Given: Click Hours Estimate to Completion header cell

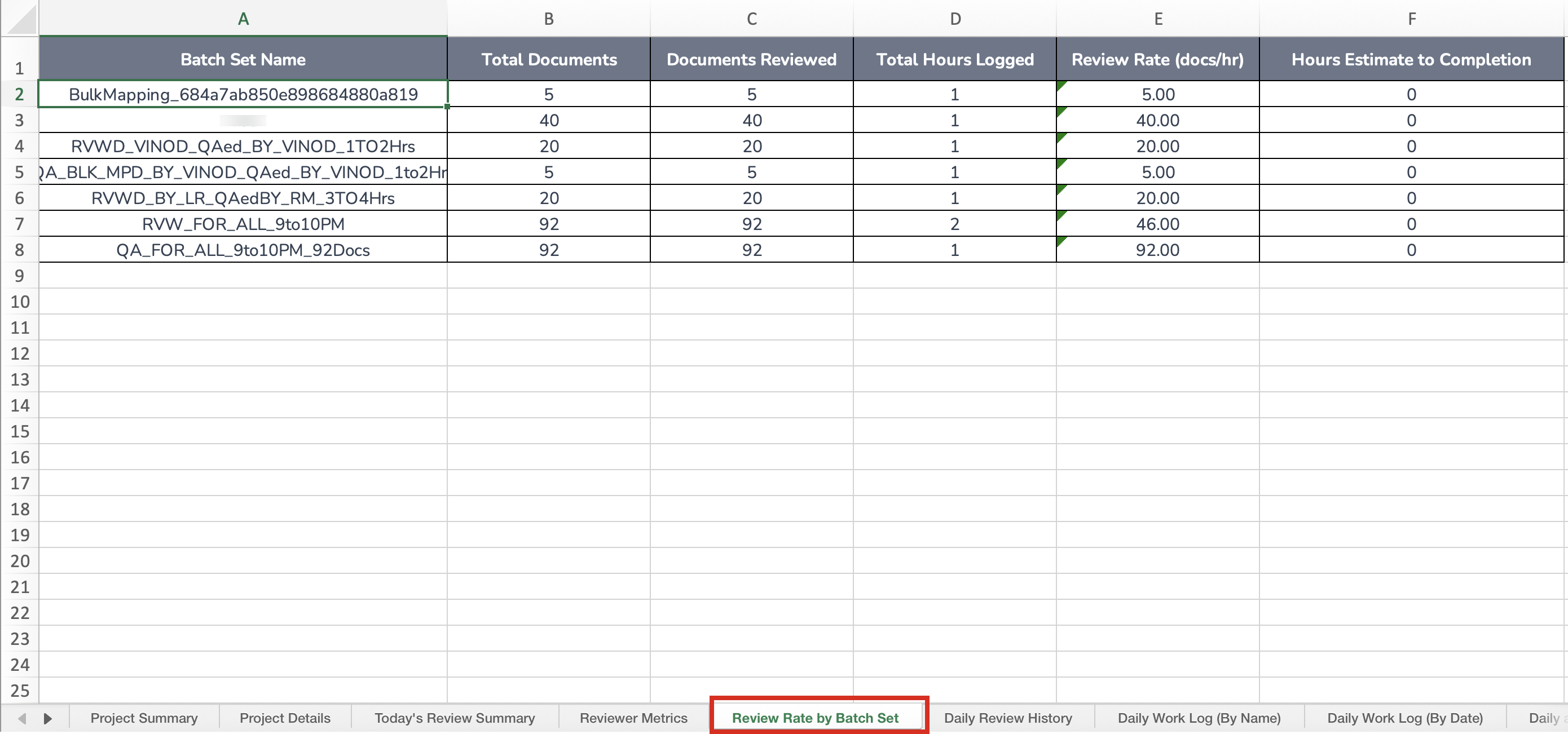Looking at the screenshot, I should [1410, 59].
